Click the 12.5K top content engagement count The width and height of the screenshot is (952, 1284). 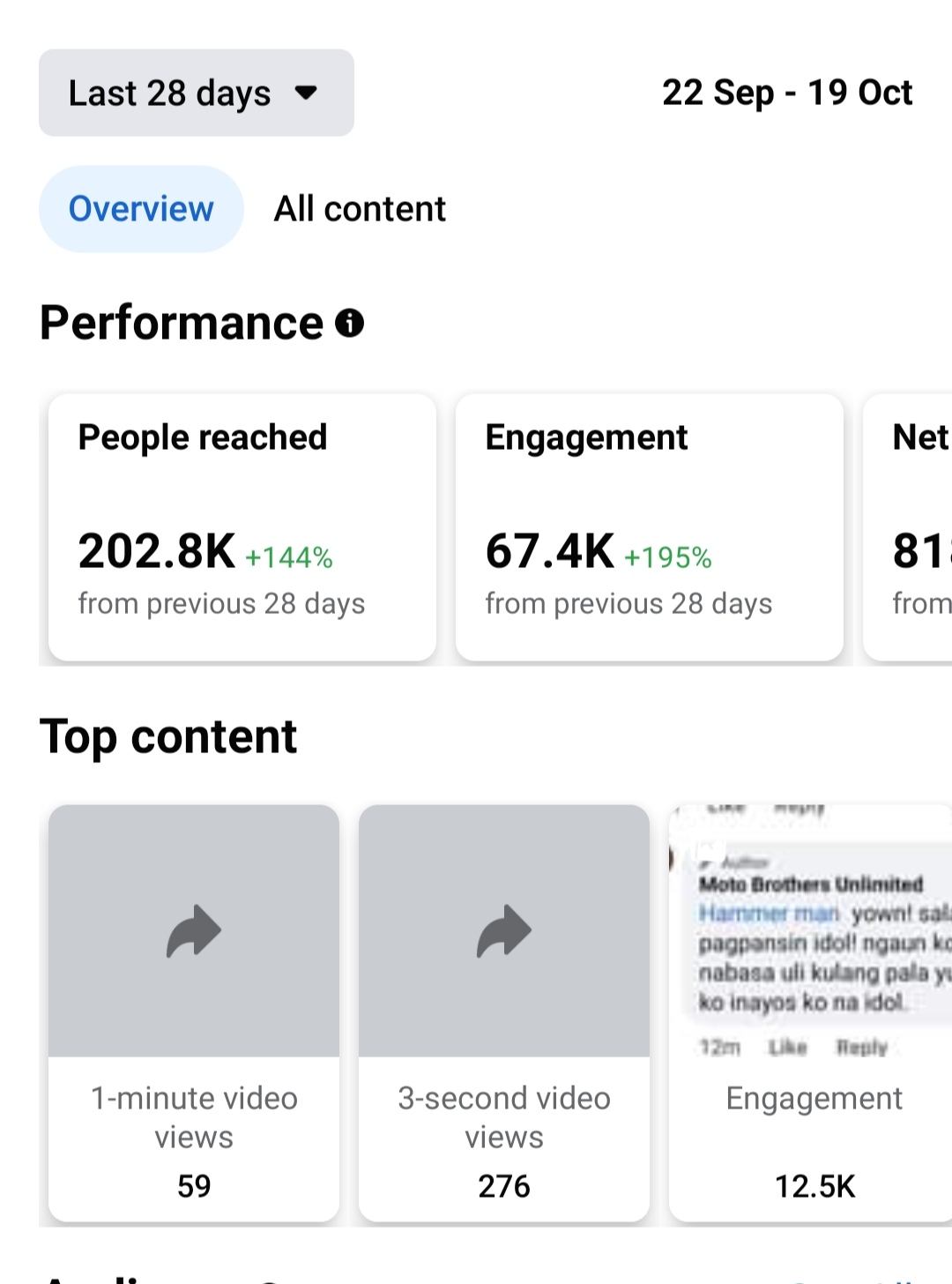(814, 1186)
